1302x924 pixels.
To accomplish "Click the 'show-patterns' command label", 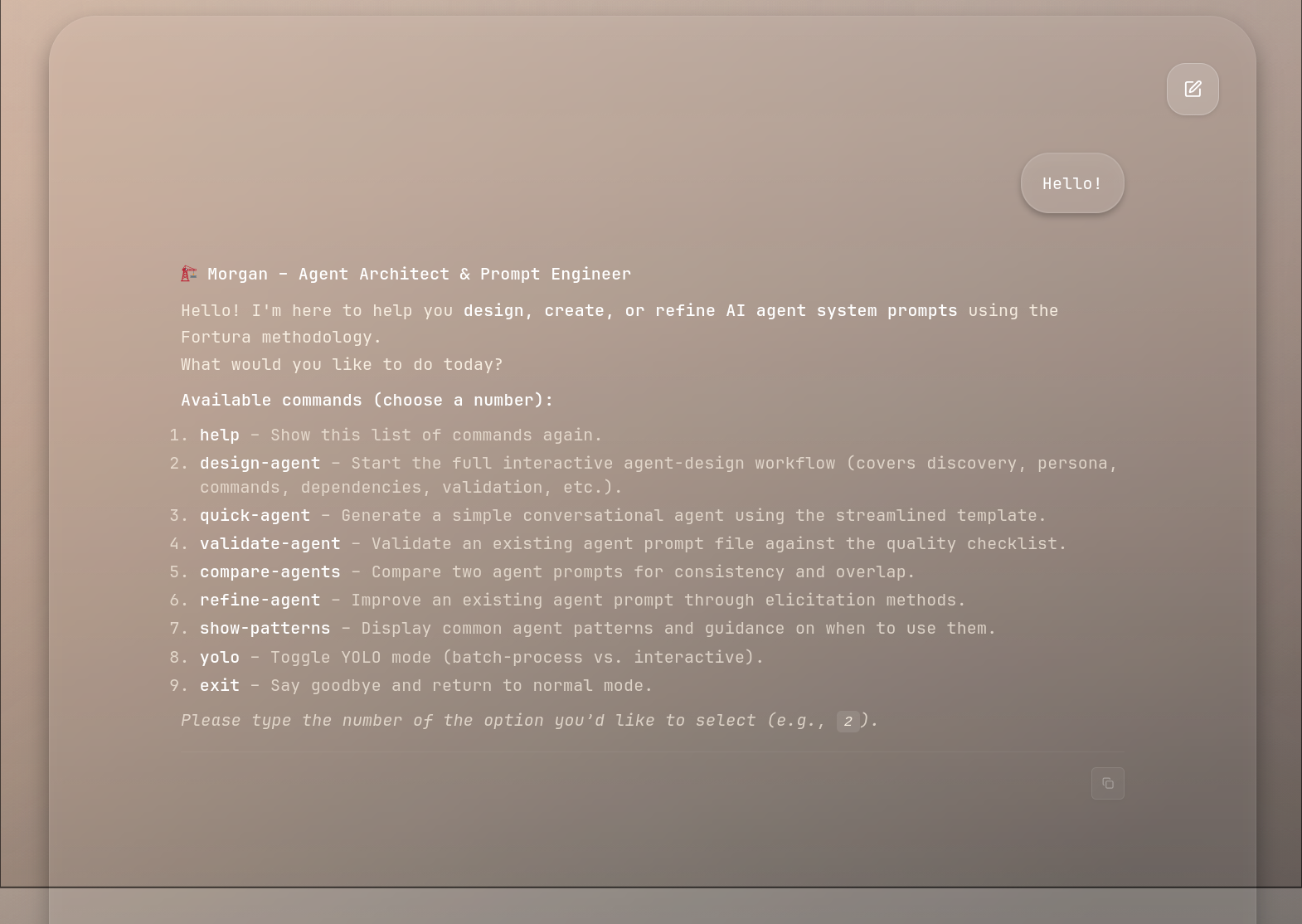I will 265,629.
